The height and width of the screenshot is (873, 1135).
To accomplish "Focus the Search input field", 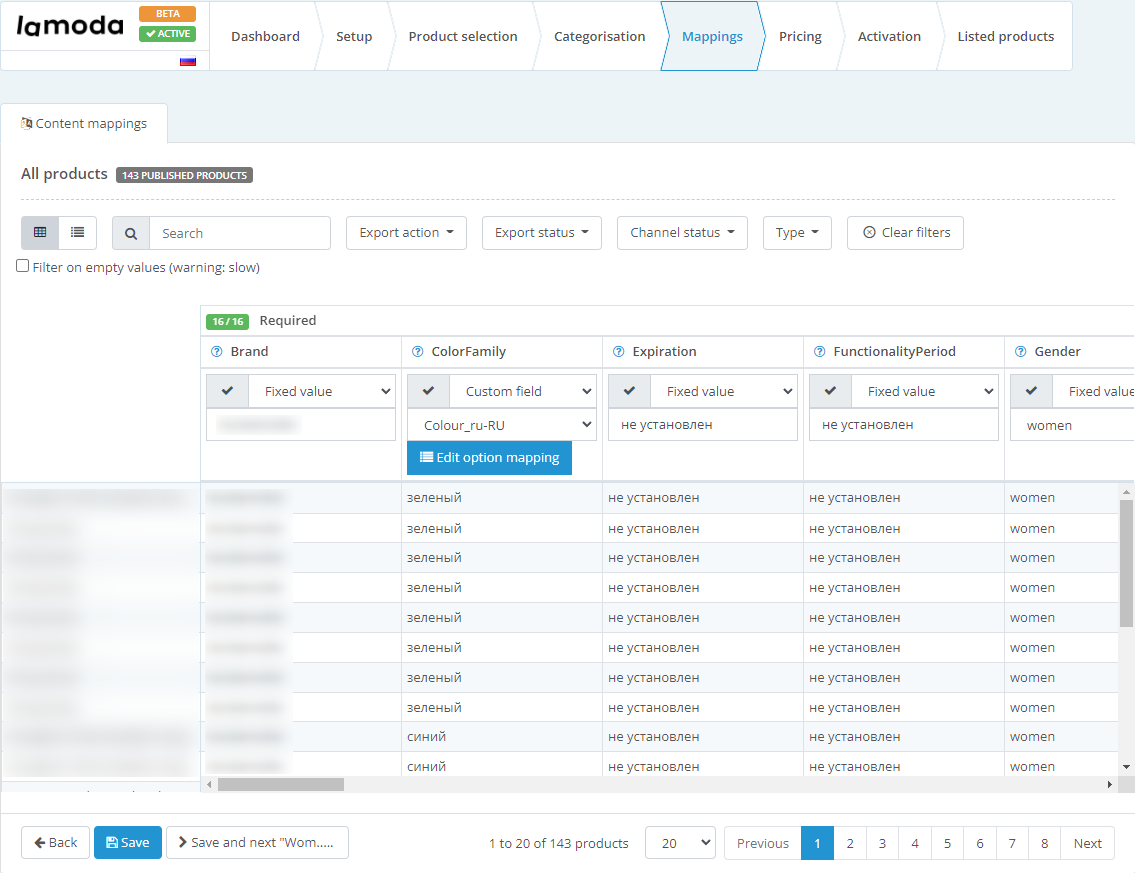I will click(240, 233).
